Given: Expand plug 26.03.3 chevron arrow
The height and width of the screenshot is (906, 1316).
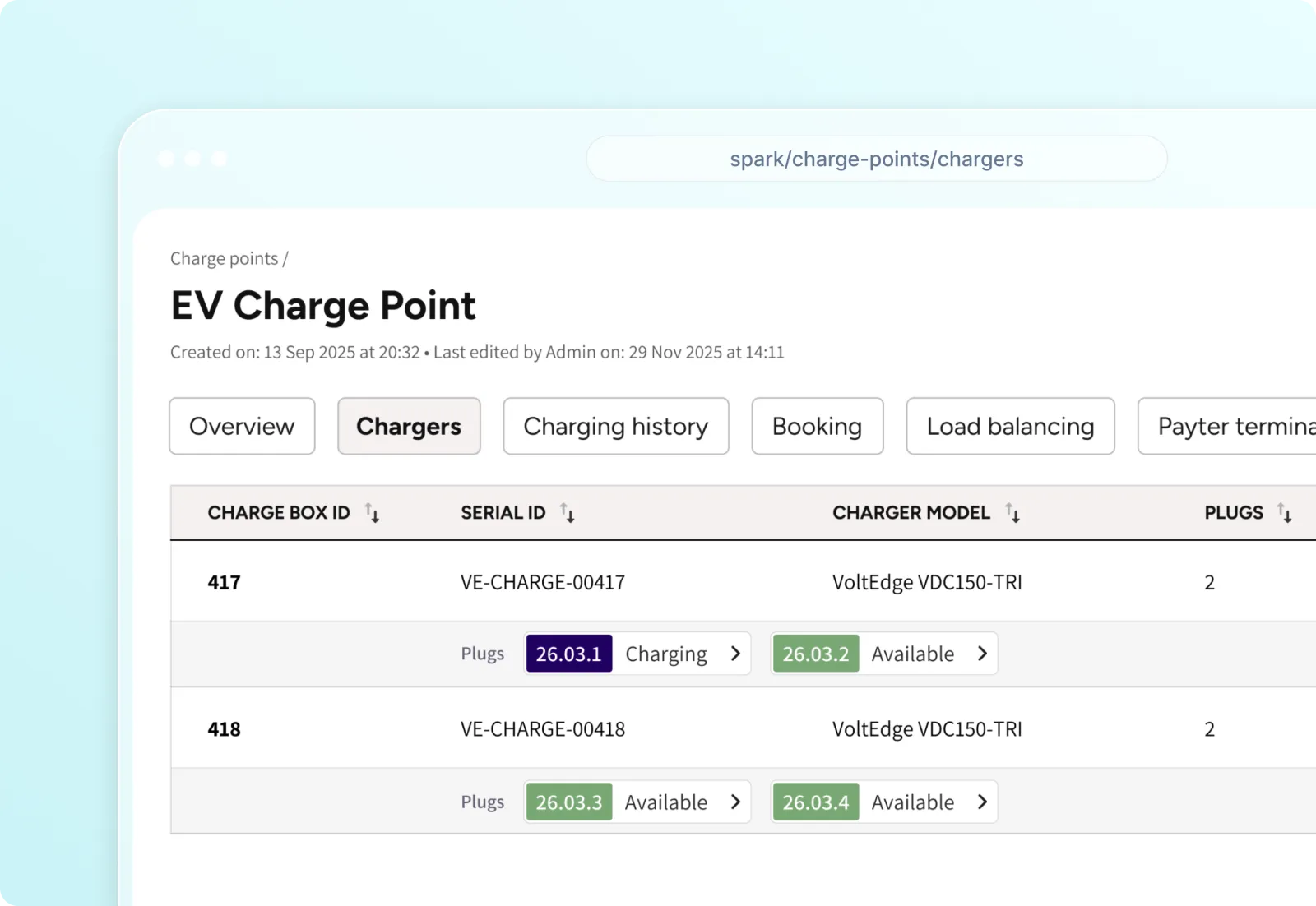Looking at the screenshot, I should [x=735, y=802].
